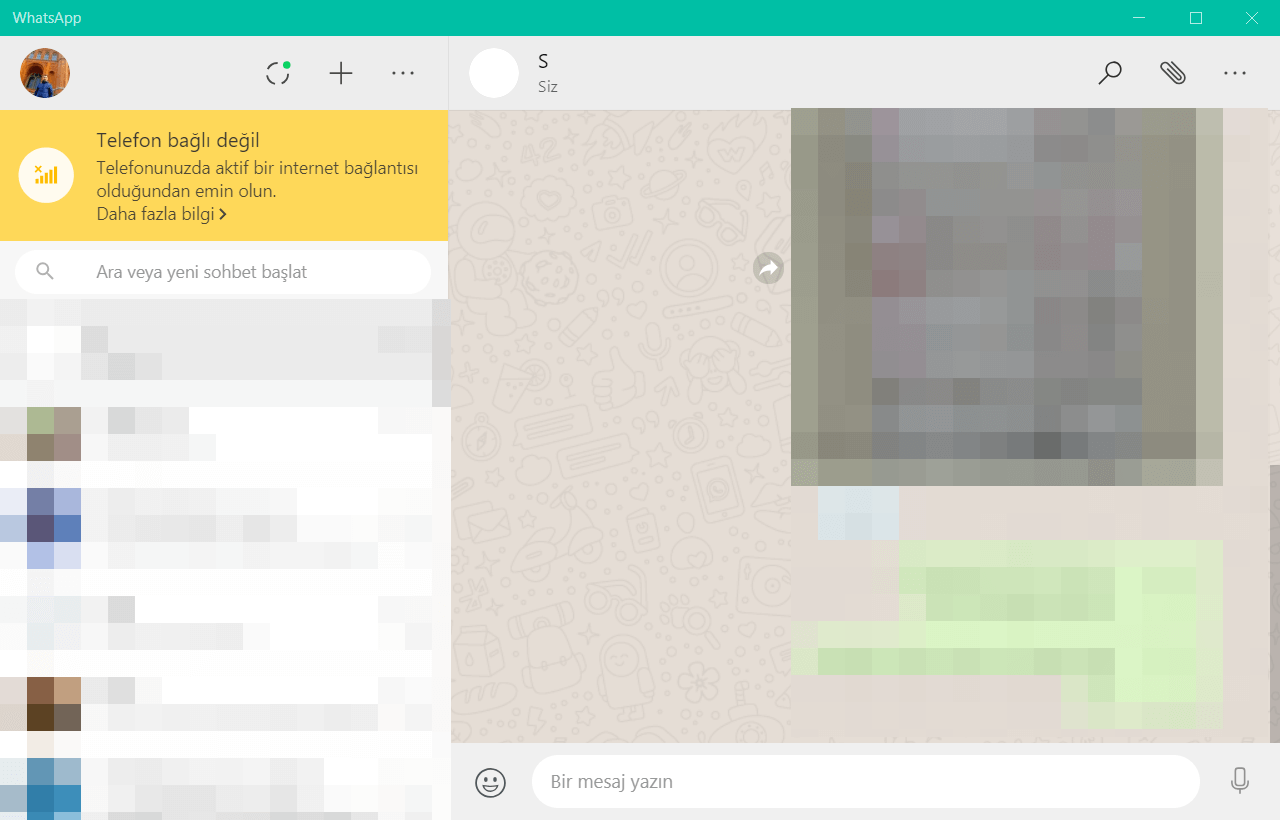Open the emoji picker

[x=490, y=782]
